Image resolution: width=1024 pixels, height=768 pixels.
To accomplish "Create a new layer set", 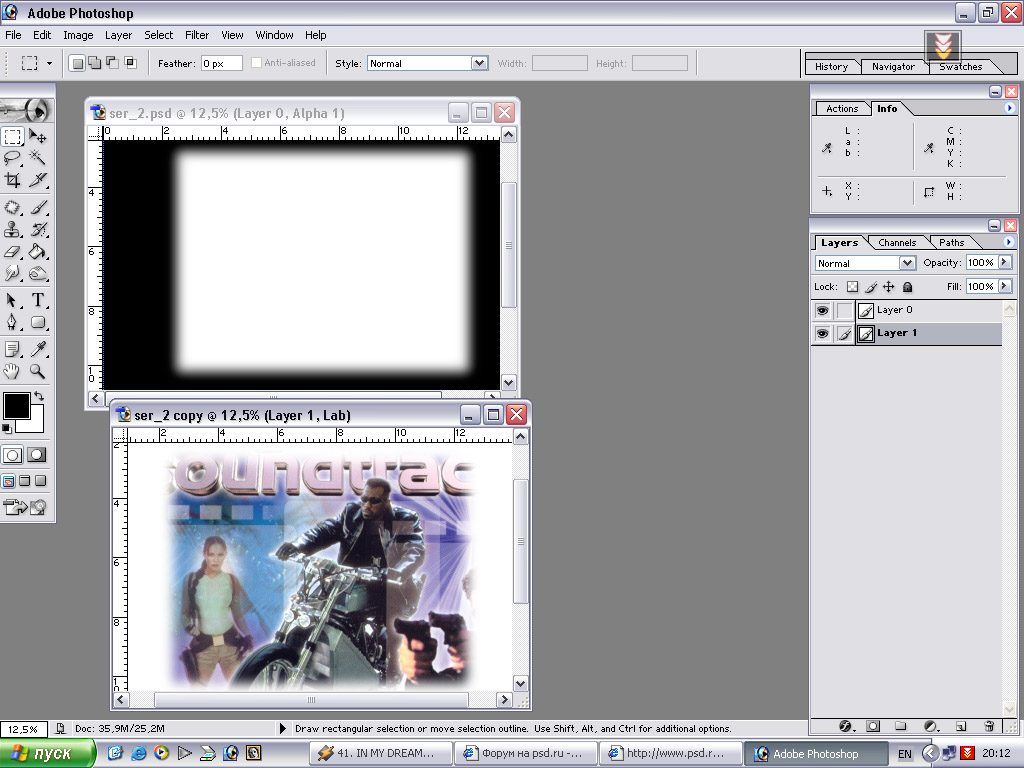I will coord(901,726).
